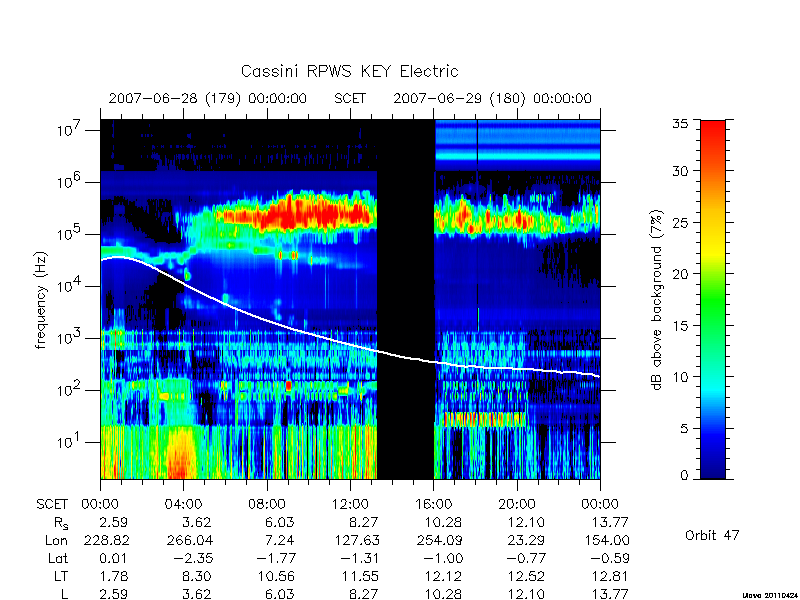The width and height of the screenshot is (800, 600).
Task: Click the "dB above background (7%)" label
Action: point(657,300)
